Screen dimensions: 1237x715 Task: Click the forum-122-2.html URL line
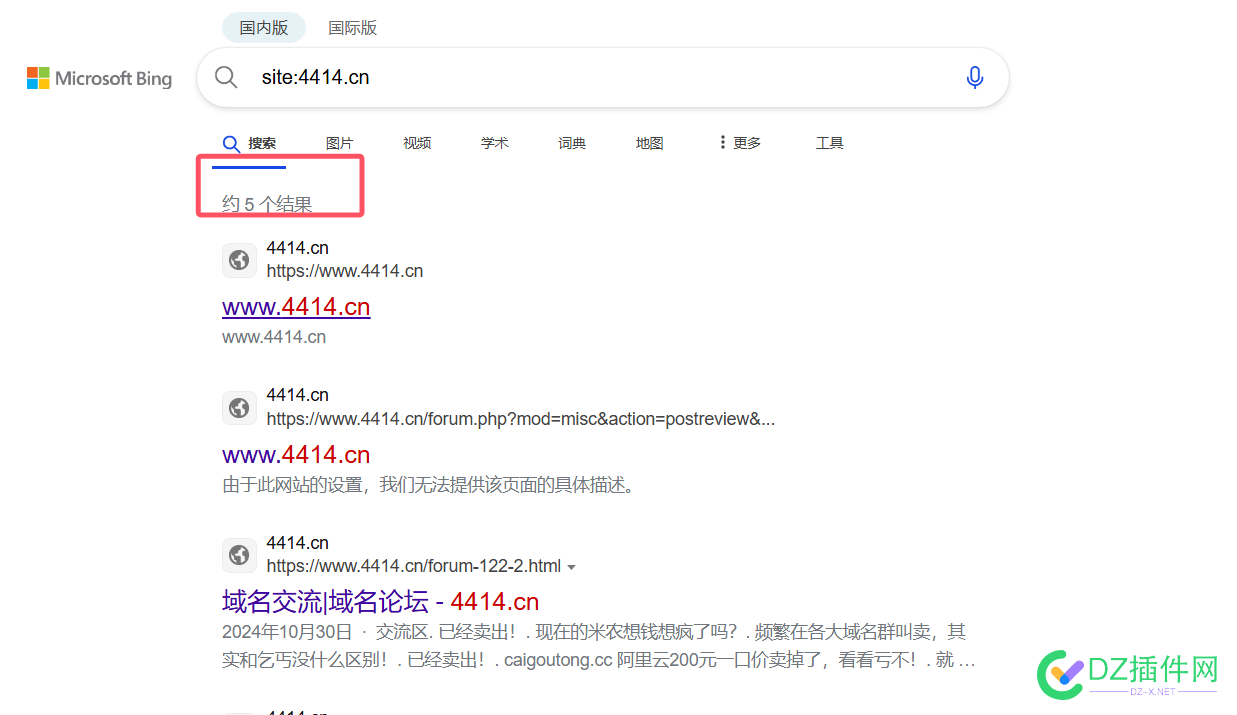coord(414,566)
